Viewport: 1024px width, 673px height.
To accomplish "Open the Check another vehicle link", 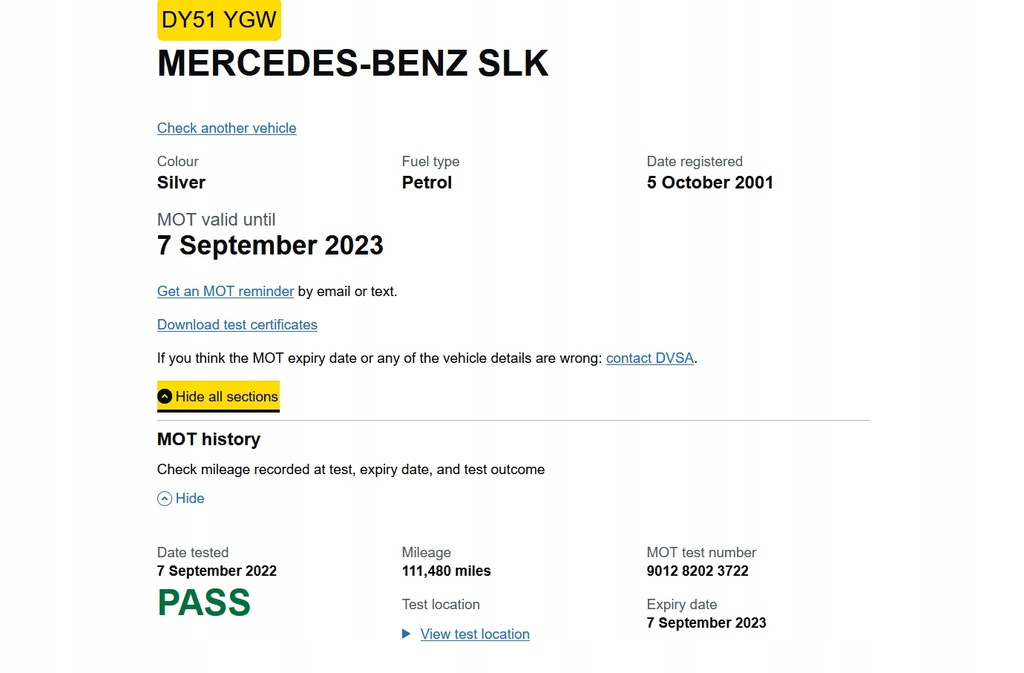I will click(x=226, y=128).
